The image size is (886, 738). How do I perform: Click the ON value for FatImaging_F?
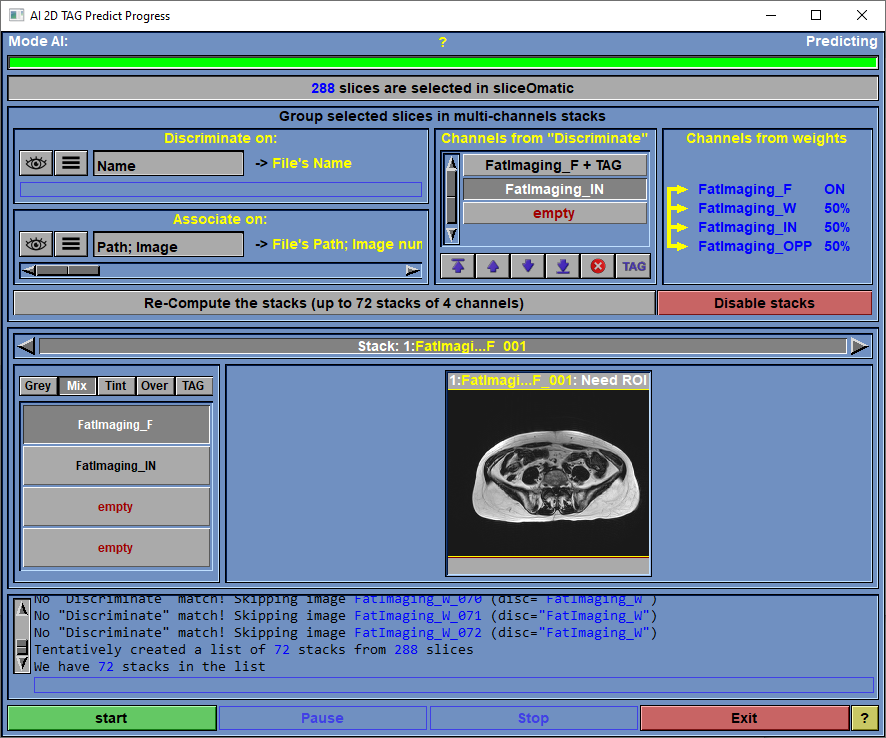834,189
